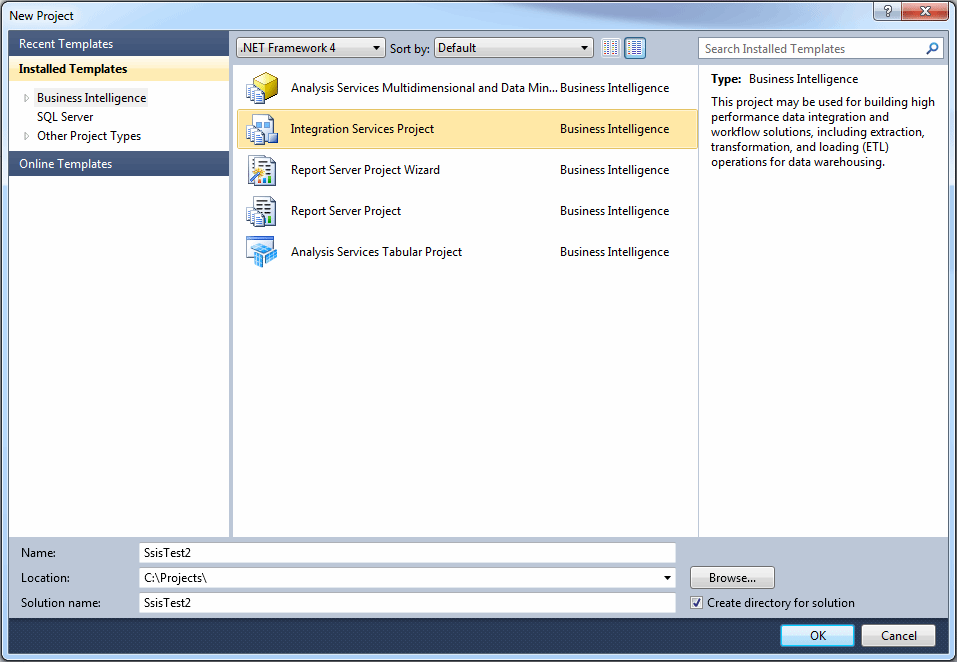
Task: Open the Online Templates section
Action: pyautogui.click(x=64, y=163)
